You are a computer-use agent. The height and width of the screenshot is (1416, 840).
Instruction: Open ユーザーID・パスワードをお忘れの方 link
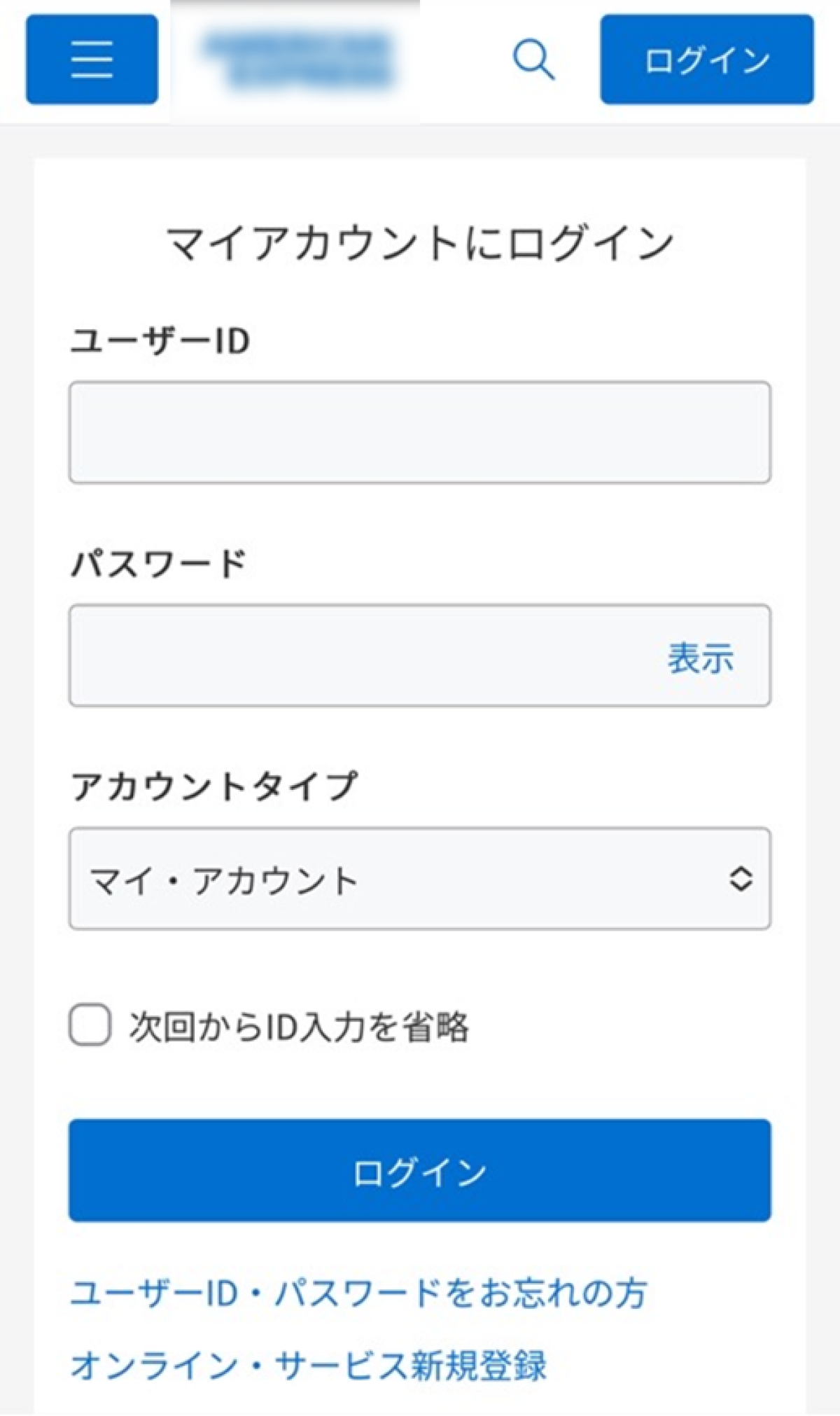(x=358, y=1293)
